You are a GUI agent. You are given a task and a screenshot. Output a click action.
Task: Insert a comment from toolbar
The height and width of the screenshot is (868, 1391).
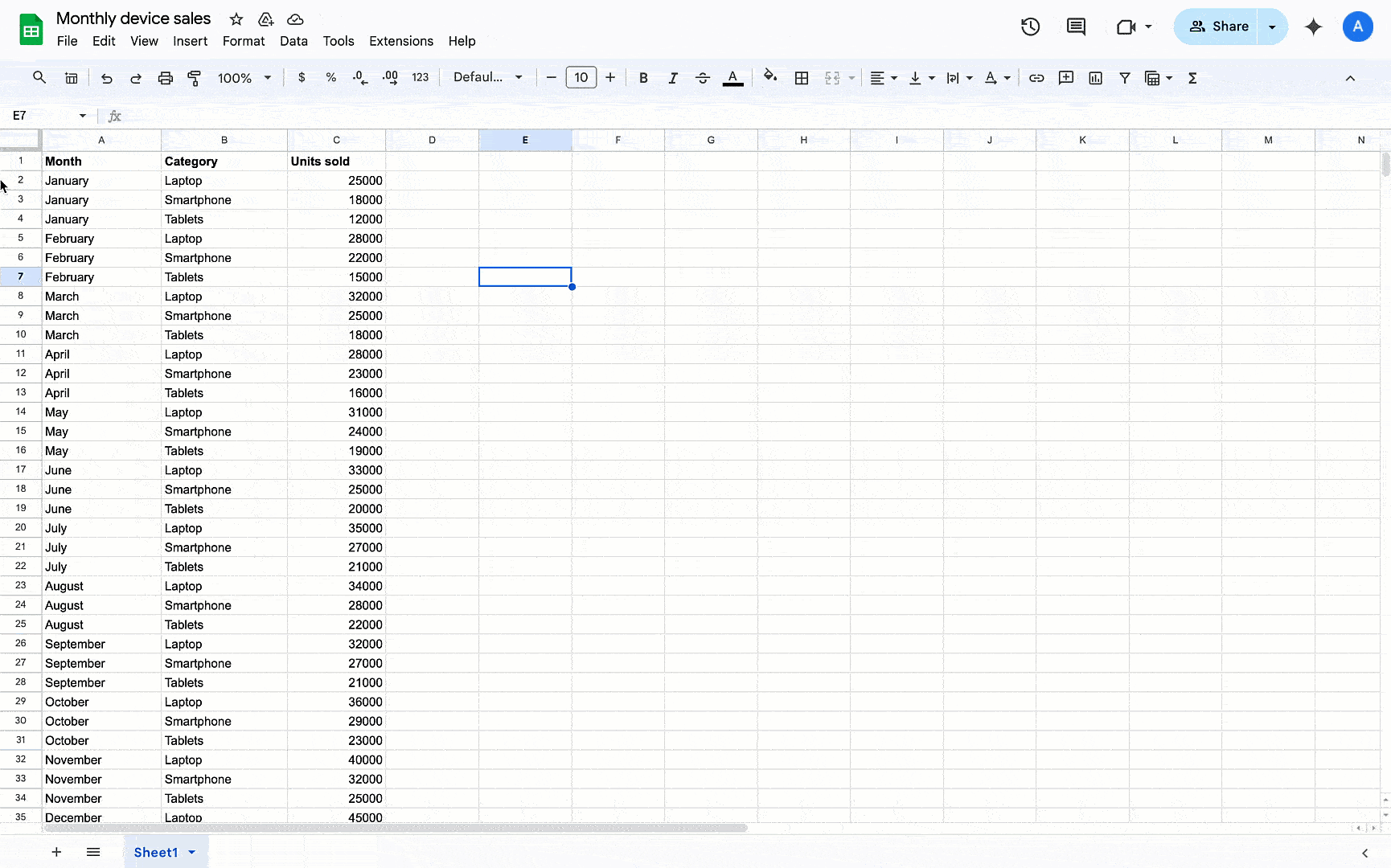click(1066, 78)
